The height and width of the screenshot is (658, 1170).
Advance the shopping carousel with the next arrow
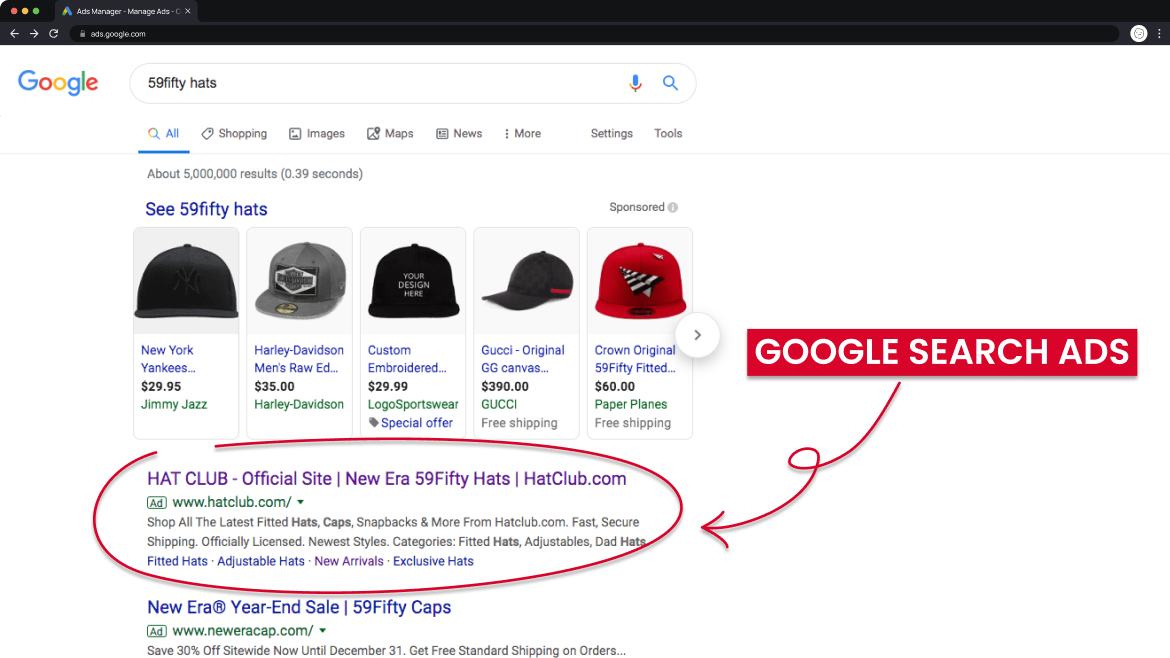(697, 336)
